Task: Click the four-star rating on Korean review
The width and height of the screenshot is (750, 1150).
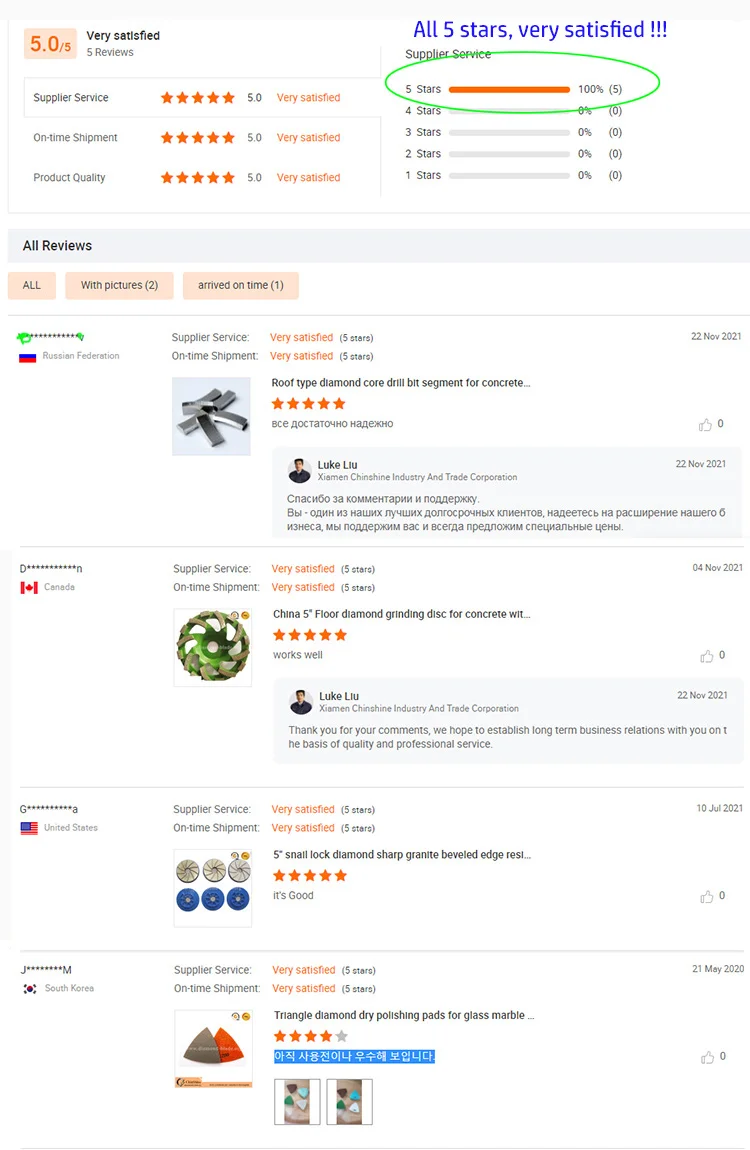Action: (x=311, y=1037)
